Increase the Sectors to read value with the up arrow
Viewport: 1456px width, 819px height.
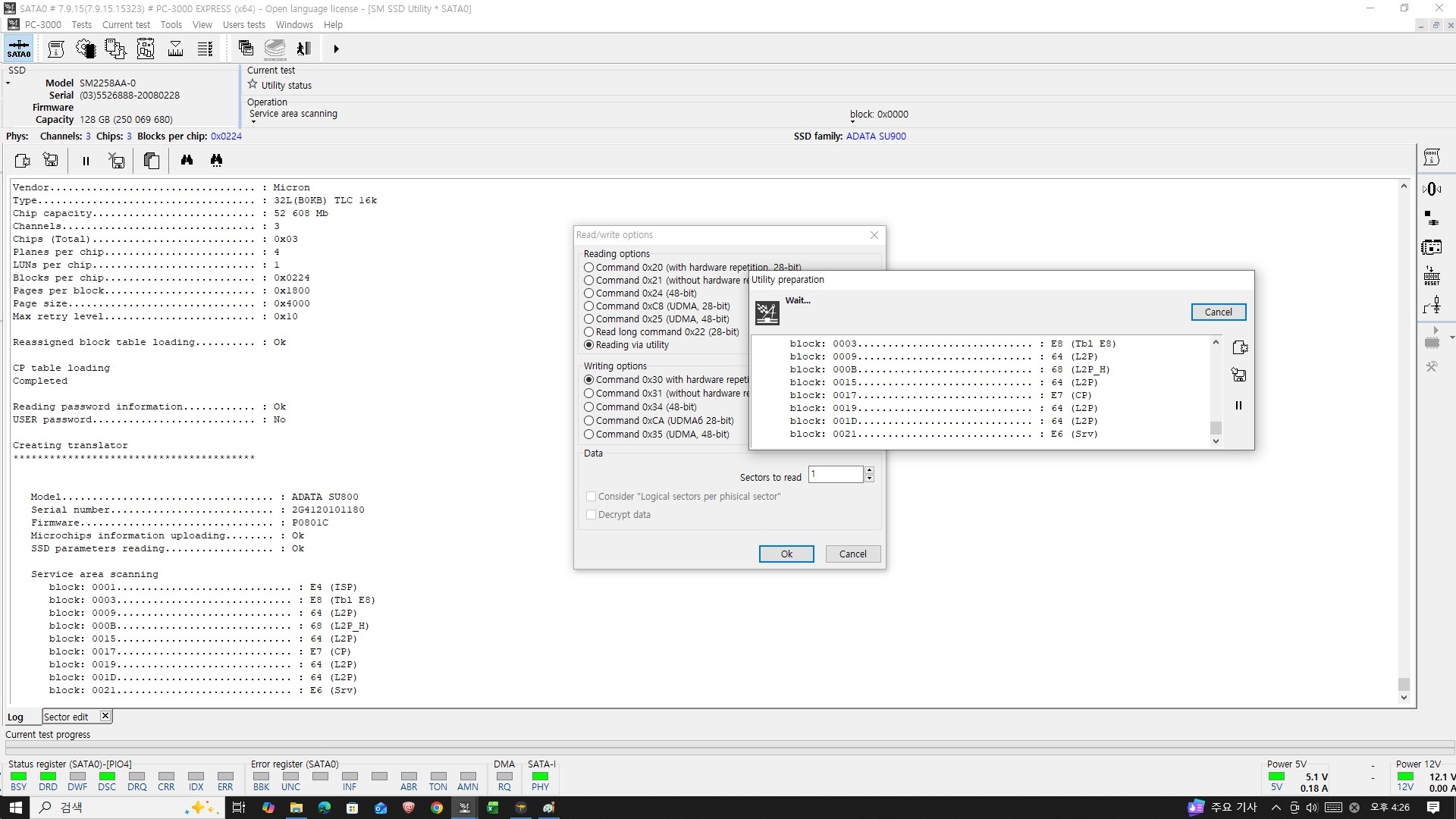click(x=869, y=470)
